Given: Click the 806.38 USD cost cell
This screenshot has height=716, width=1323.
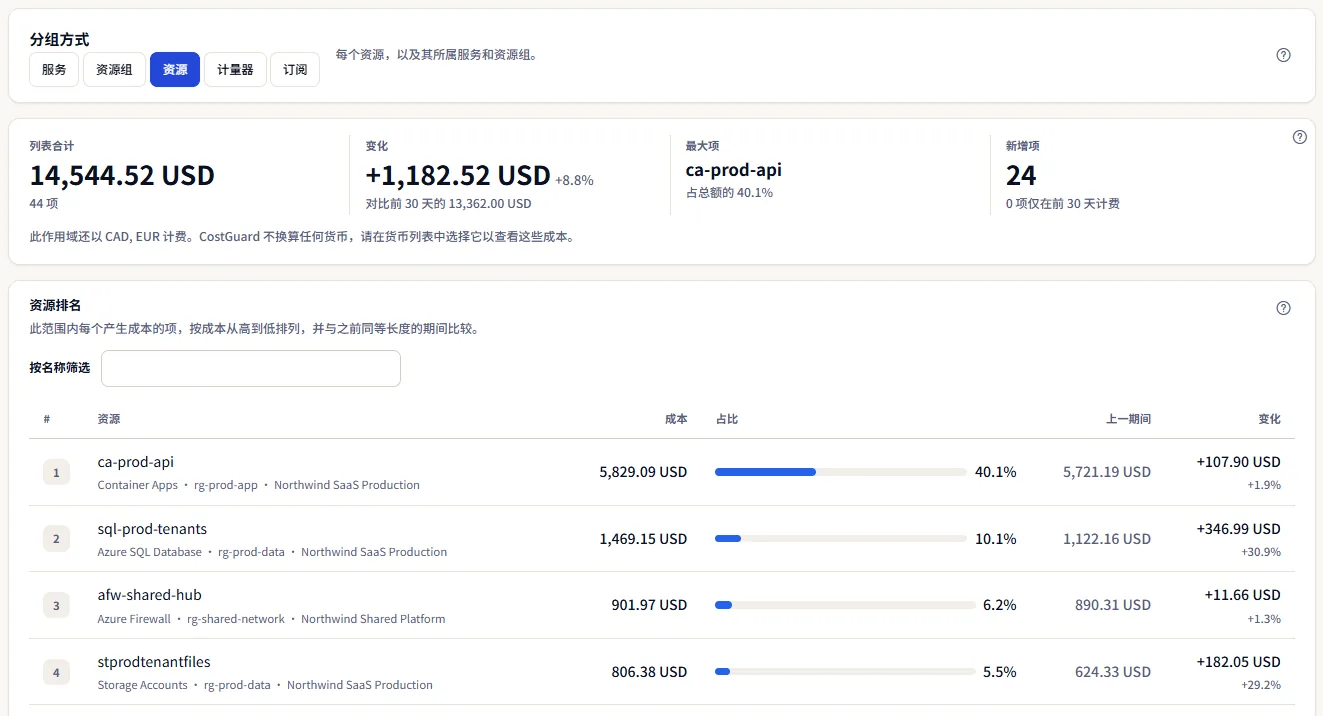Looking at the screenshot, I should (x=649, y=672).
